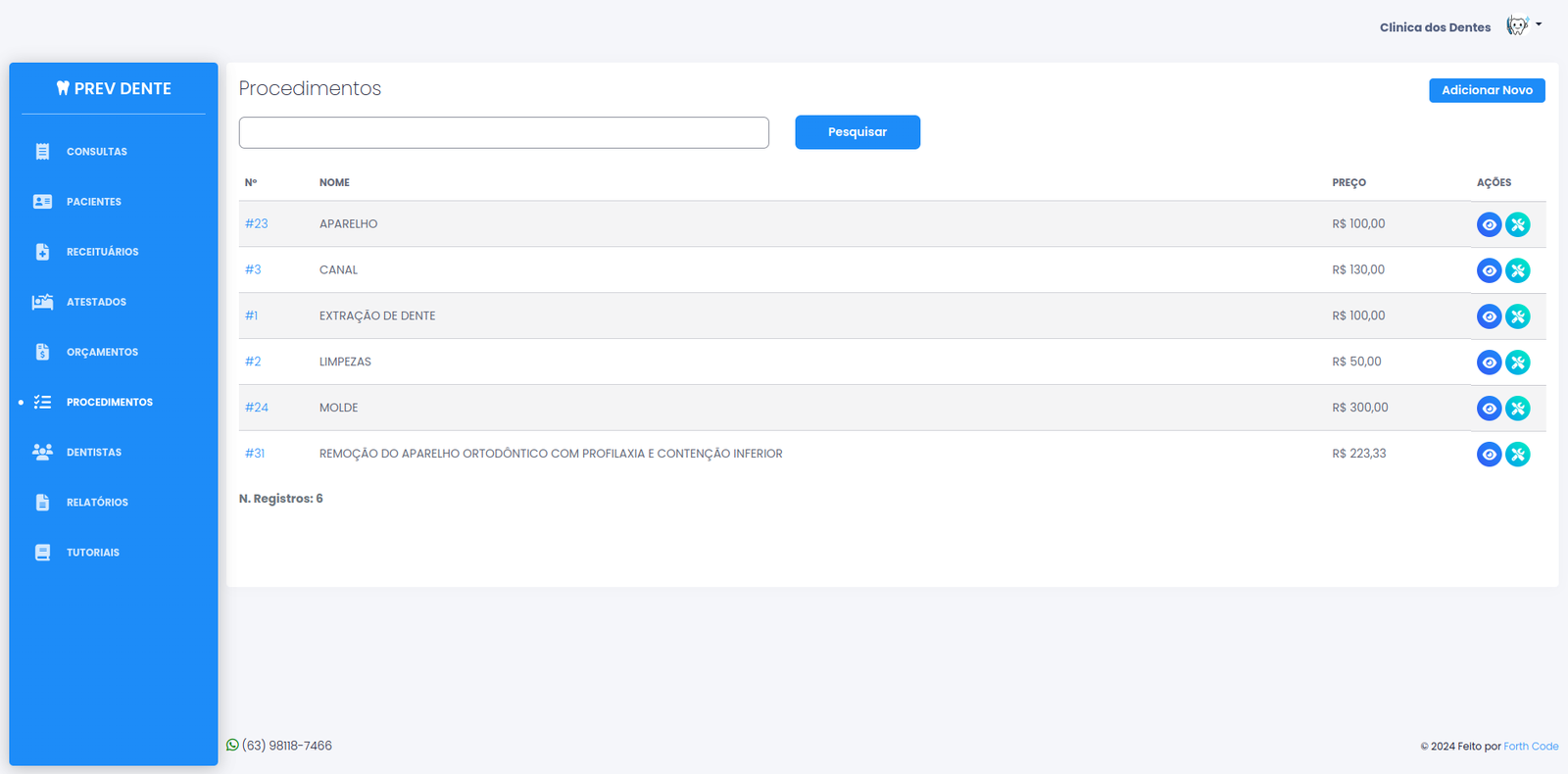
Task: Open the Receituários menu item
Action: coord(102,252)
